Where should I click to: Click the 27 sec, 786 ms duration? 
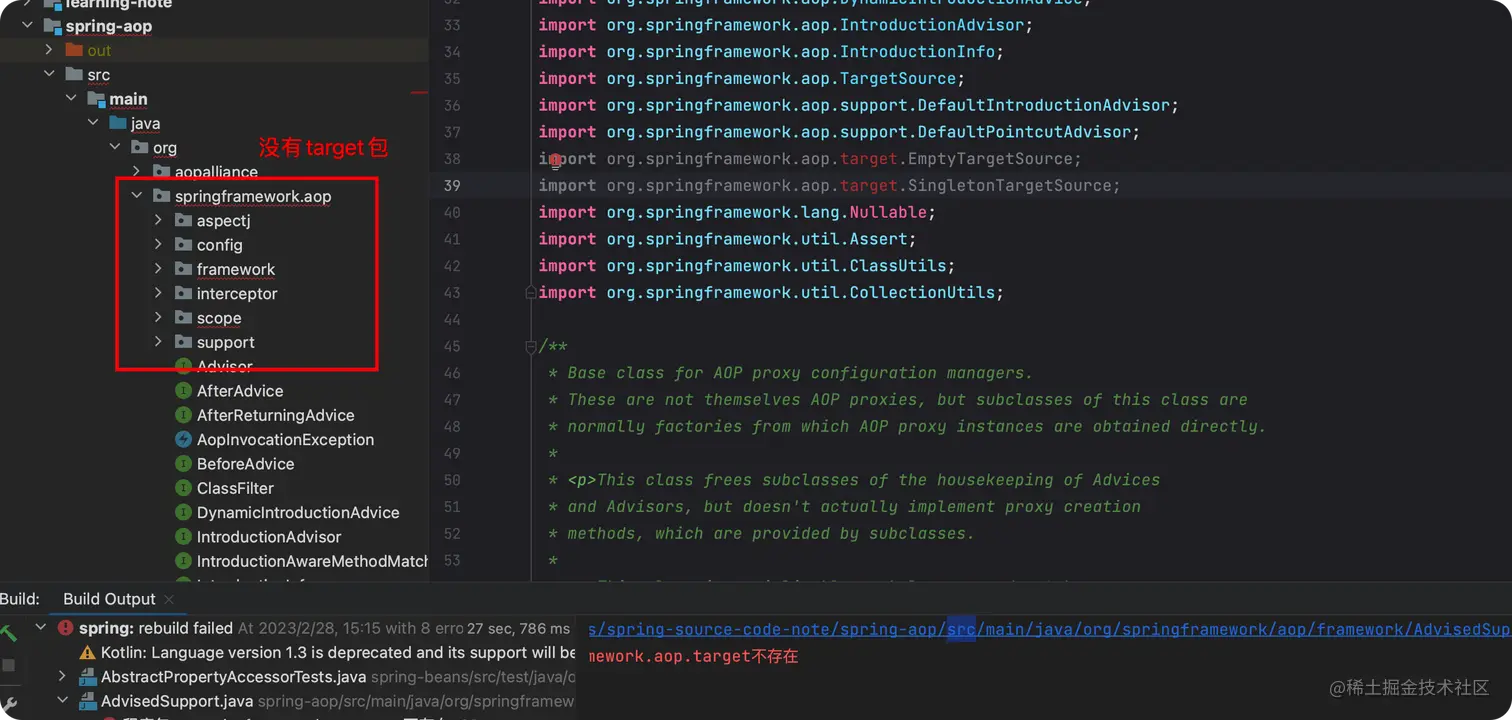518,629
